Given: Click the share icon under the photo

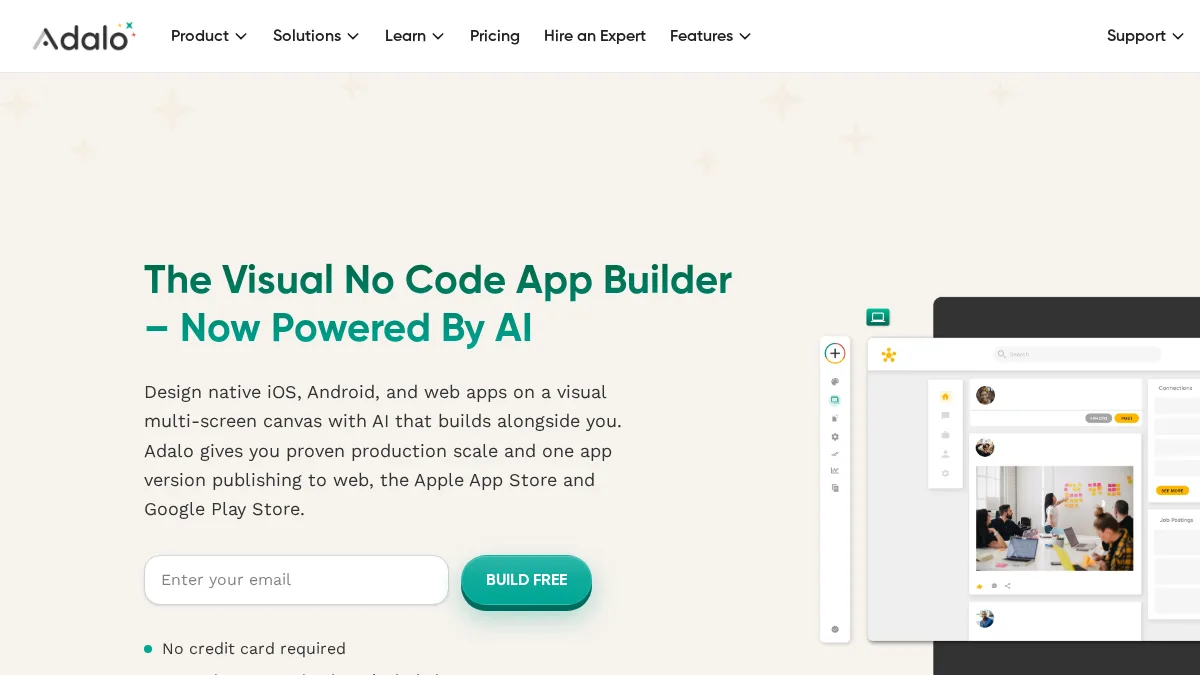Looking at the screenshot, I should [1008, 586].
